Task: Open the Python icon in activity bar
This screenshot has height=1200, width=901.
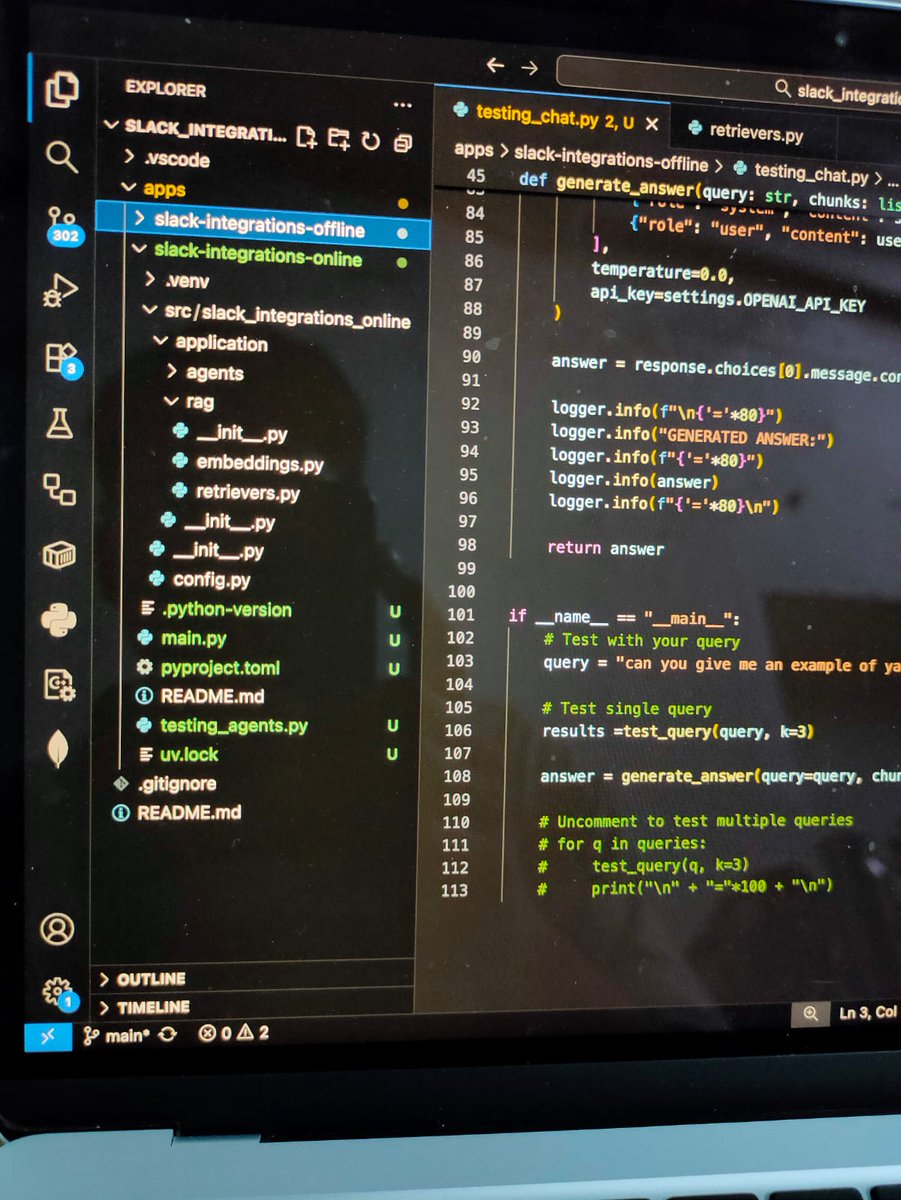Action: click(59, 620)
